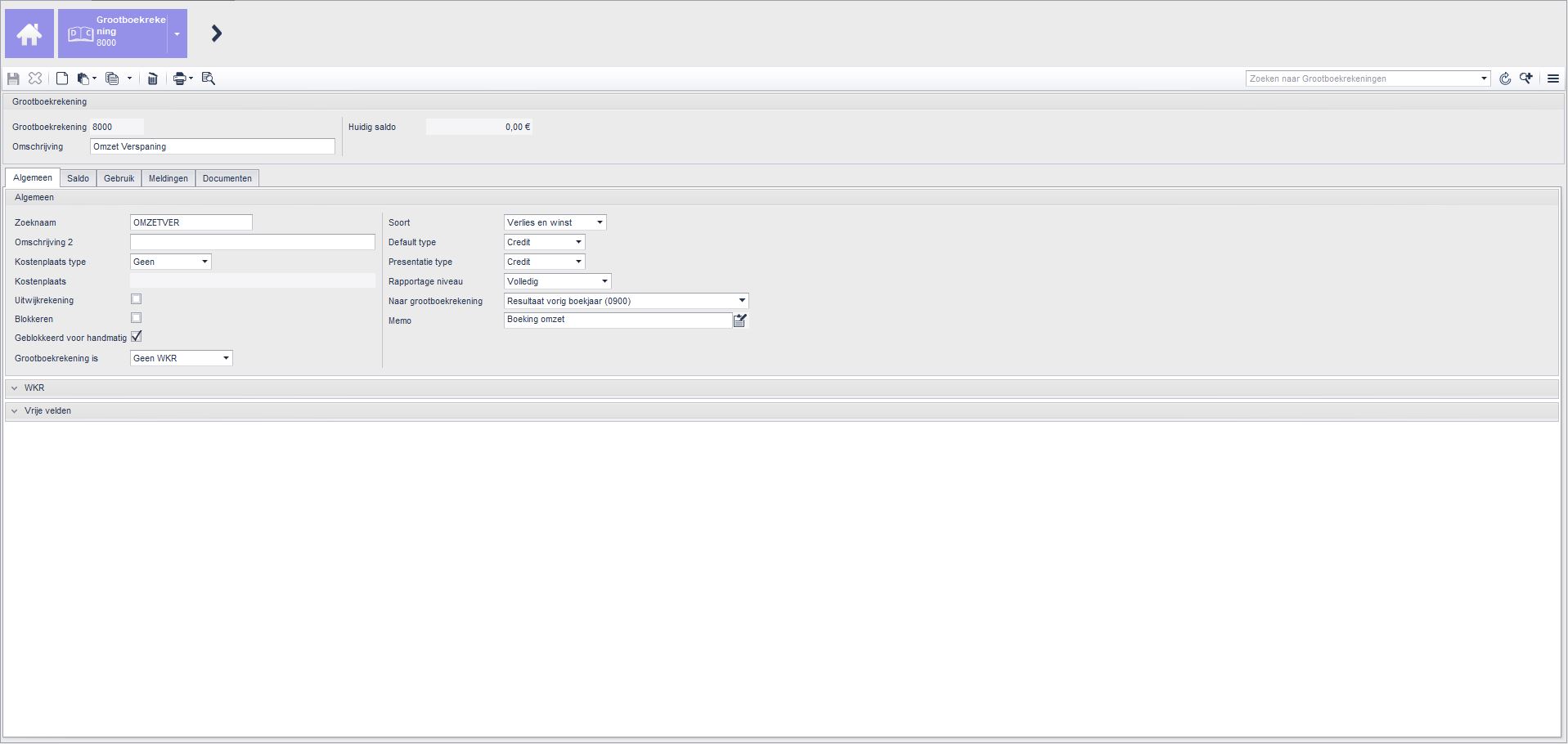Go to the Home screen tile
The image size is (1568, 744).
click(29, 34)
